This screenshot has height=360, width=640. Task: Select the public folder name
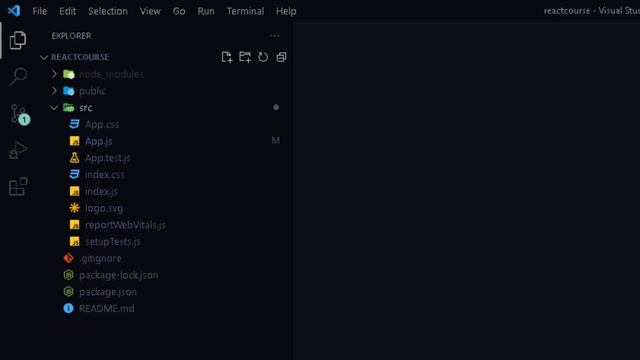92,91
